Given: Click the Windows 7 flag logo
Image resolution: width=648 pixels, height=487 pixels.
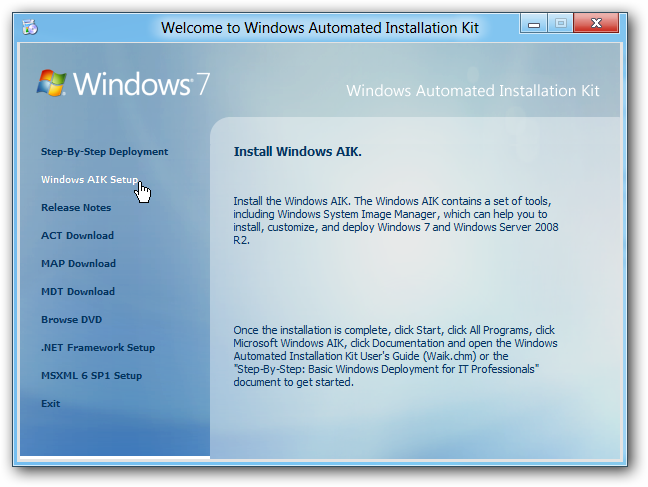Looking at the screenshot, I should (x=52, y=83).
